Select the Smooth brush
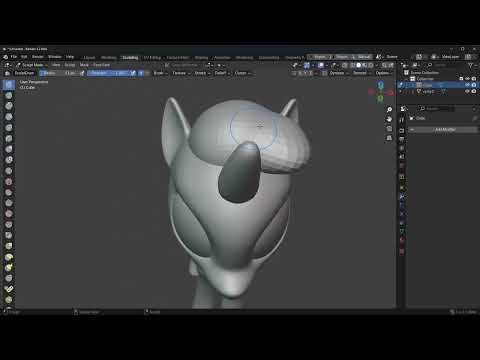Image resolution: width=480 pixels, height=360 pixels. click(9, 182)
